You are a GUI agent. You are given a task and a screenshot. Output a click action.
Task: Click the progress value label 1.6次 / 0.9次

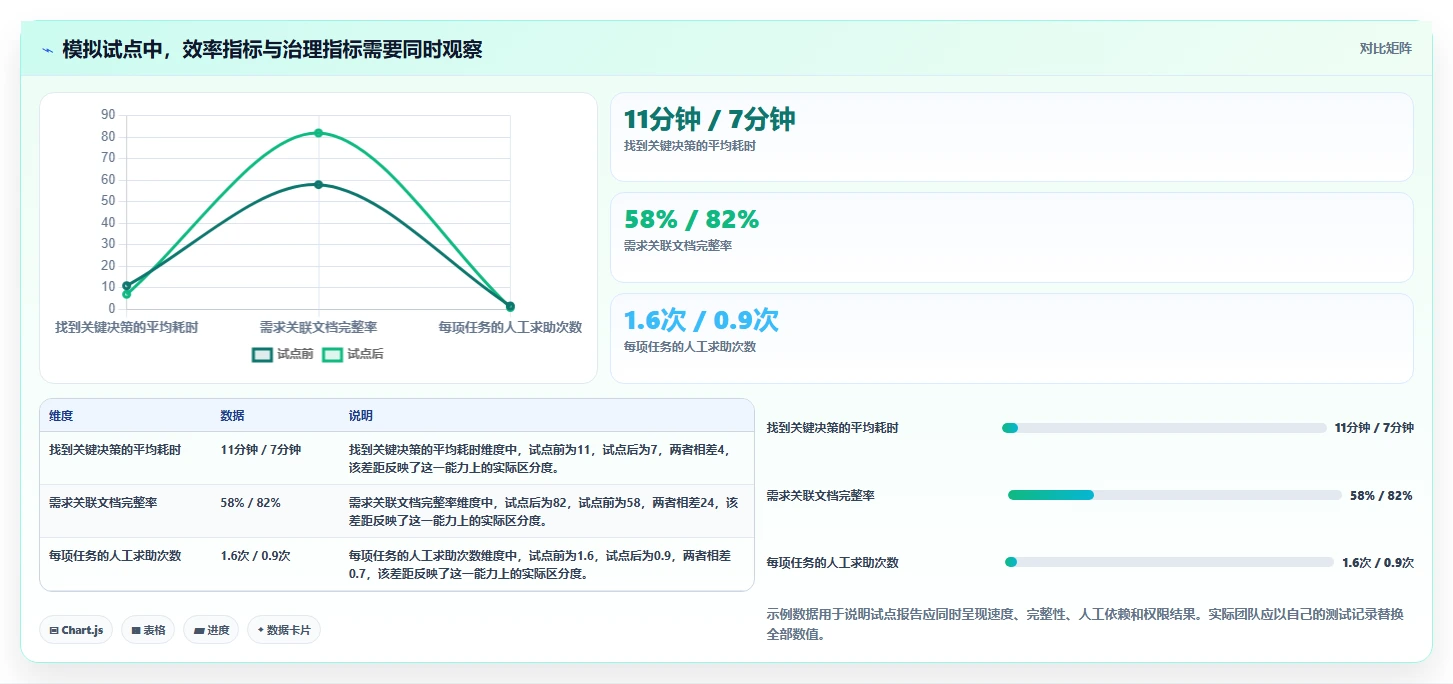tap(1378, 563)
